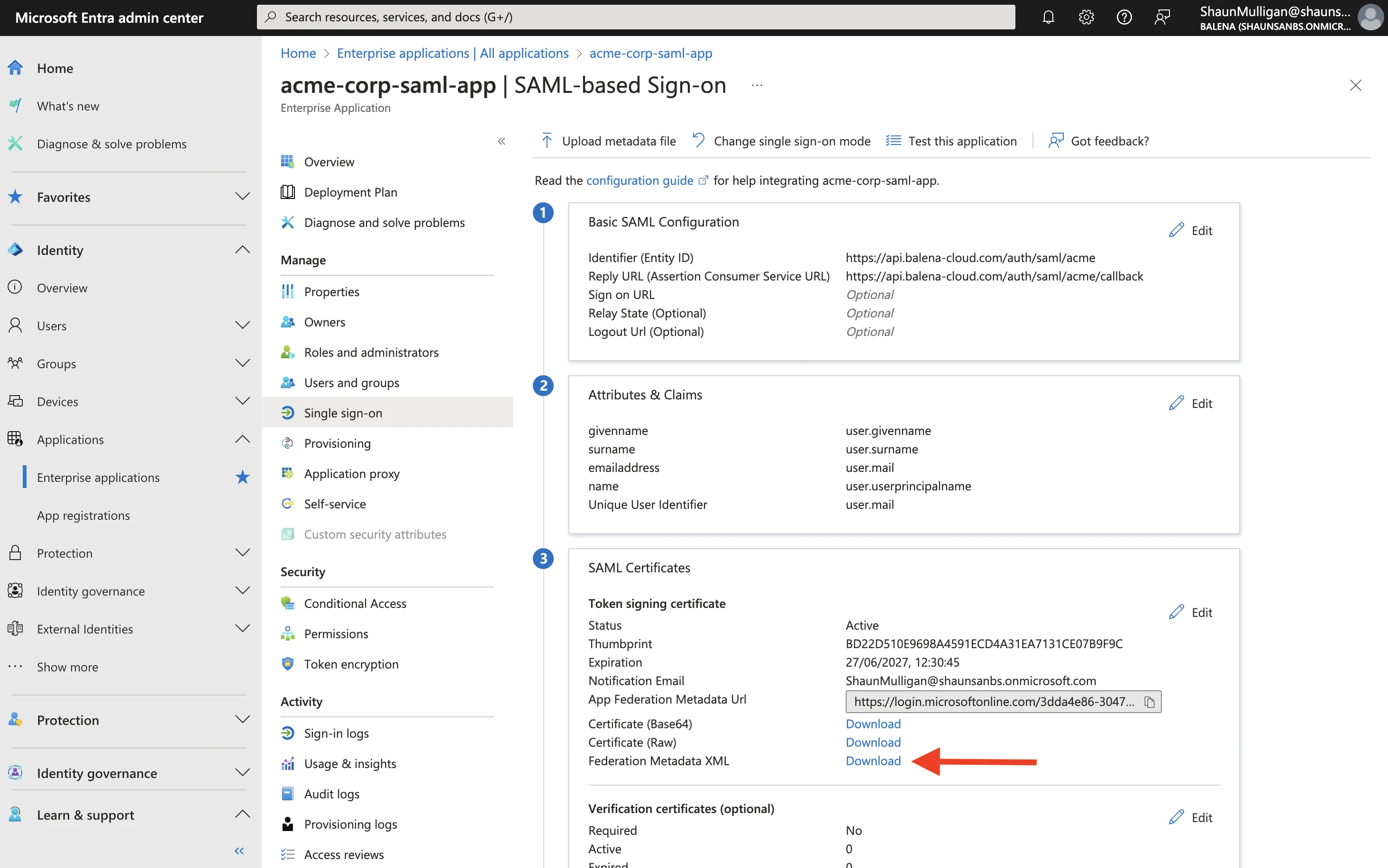The image size is (1388, 868).
Task: Unfavorite Enterprise applications star
Action: pos(242,477)
